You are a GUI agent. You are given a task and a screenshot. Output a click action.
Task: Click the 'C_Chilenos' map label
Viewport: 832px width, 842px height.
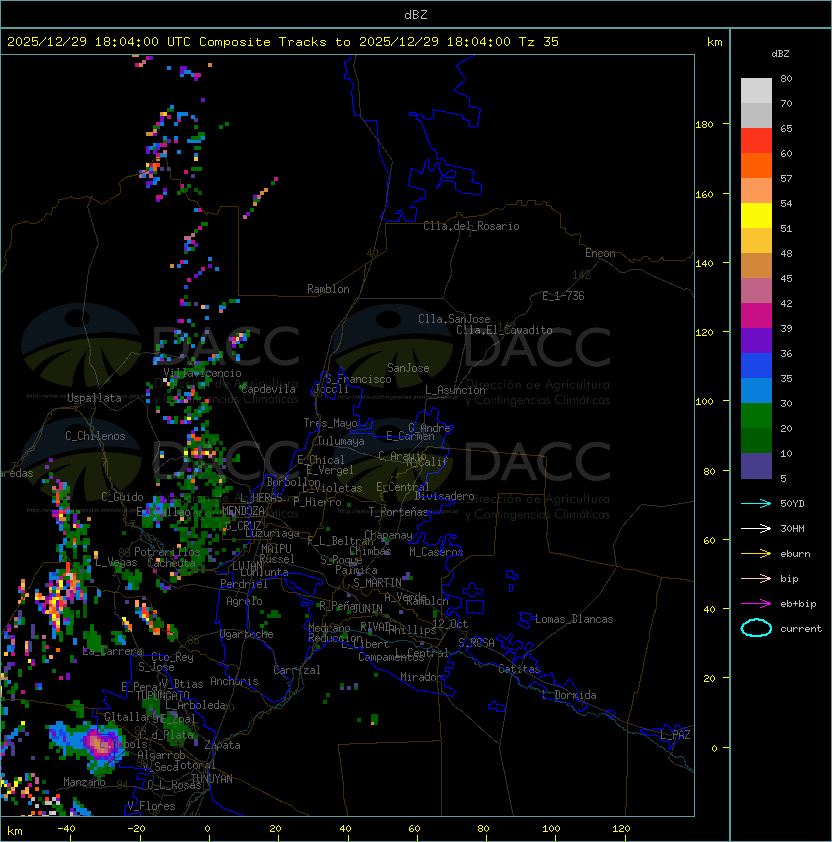[x=95, y=436]
